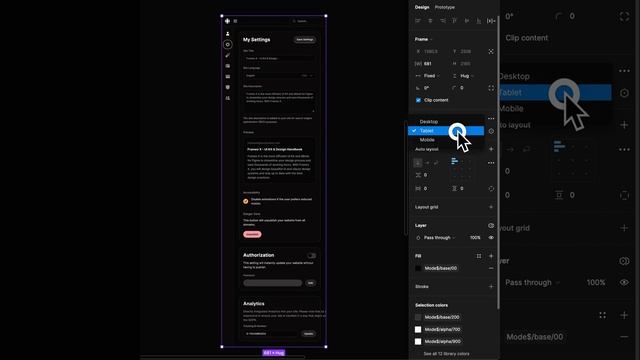Image resolution: width=640 pixels, height=360 pixels.
Task: Click Mode$/base/00 fill style label
Action: (x=441, y=268)
